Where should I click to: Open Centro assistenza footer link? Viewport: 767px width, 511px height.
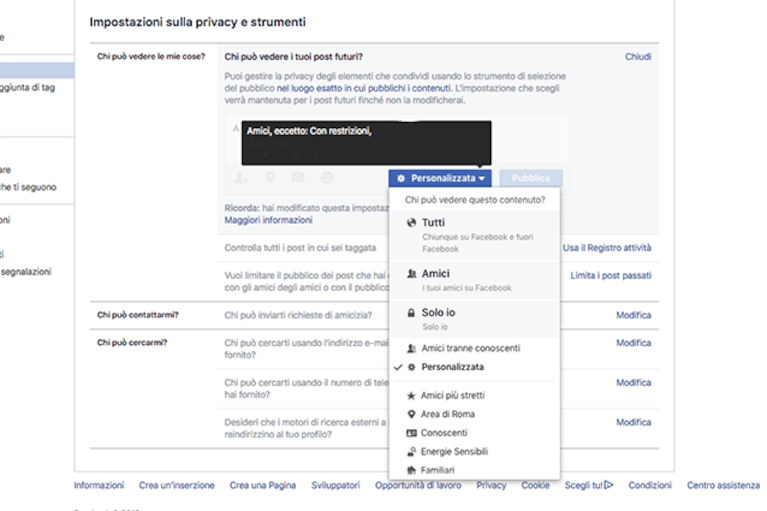723,485
